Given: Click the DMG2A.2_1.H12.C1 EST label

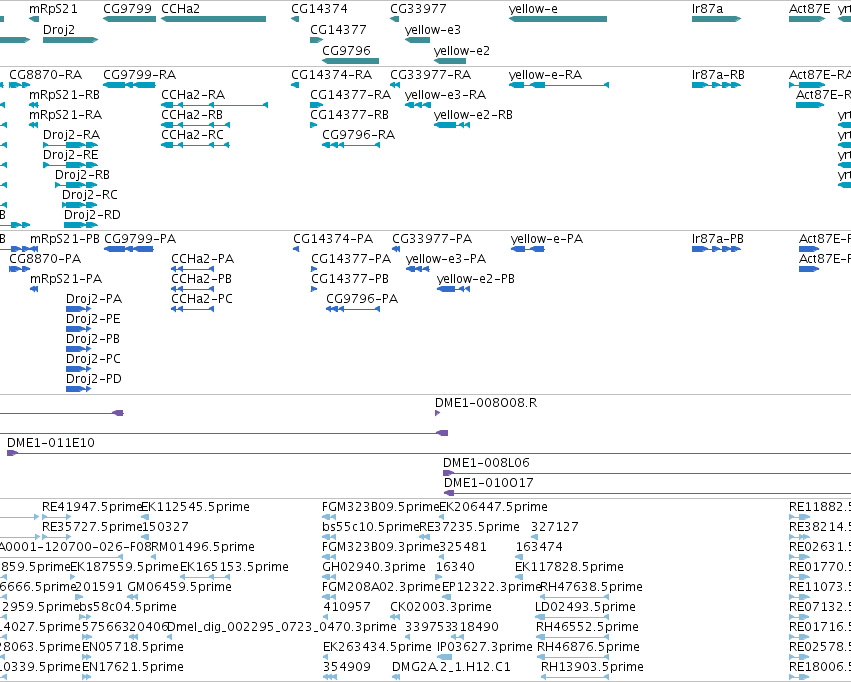Looking at the screenshot, I should click(x=451, y=667).
